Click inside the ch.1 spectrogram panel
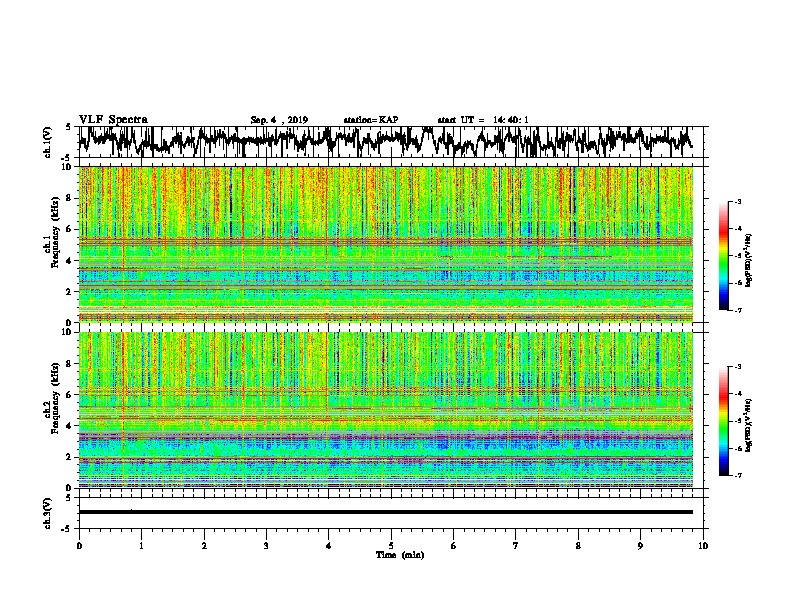The height and width of the screenshot is (612, 792). tap(386, 244)
